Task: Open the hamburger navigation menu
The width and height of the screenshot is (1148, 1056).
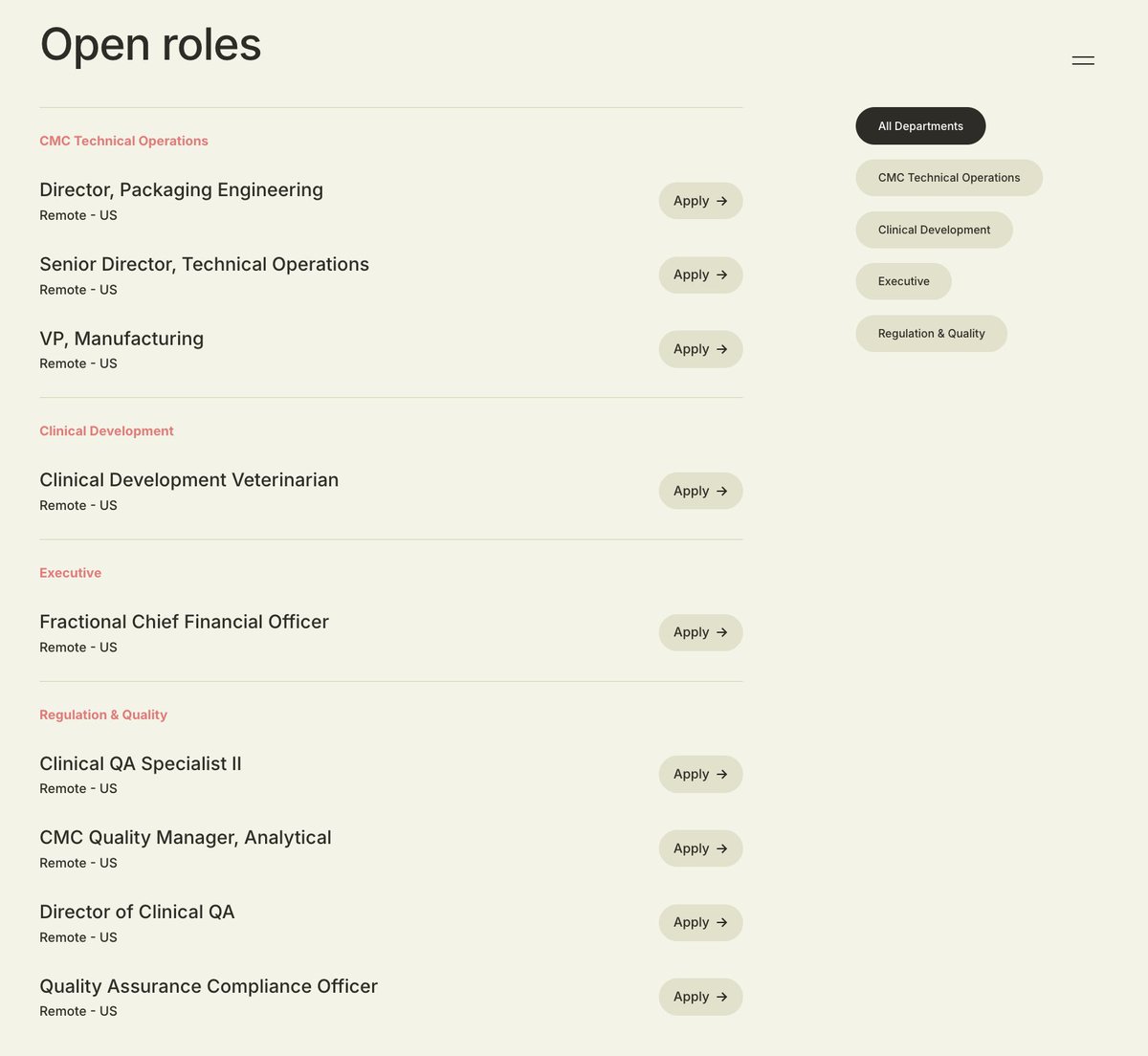Action: [x=1083, y=60]
